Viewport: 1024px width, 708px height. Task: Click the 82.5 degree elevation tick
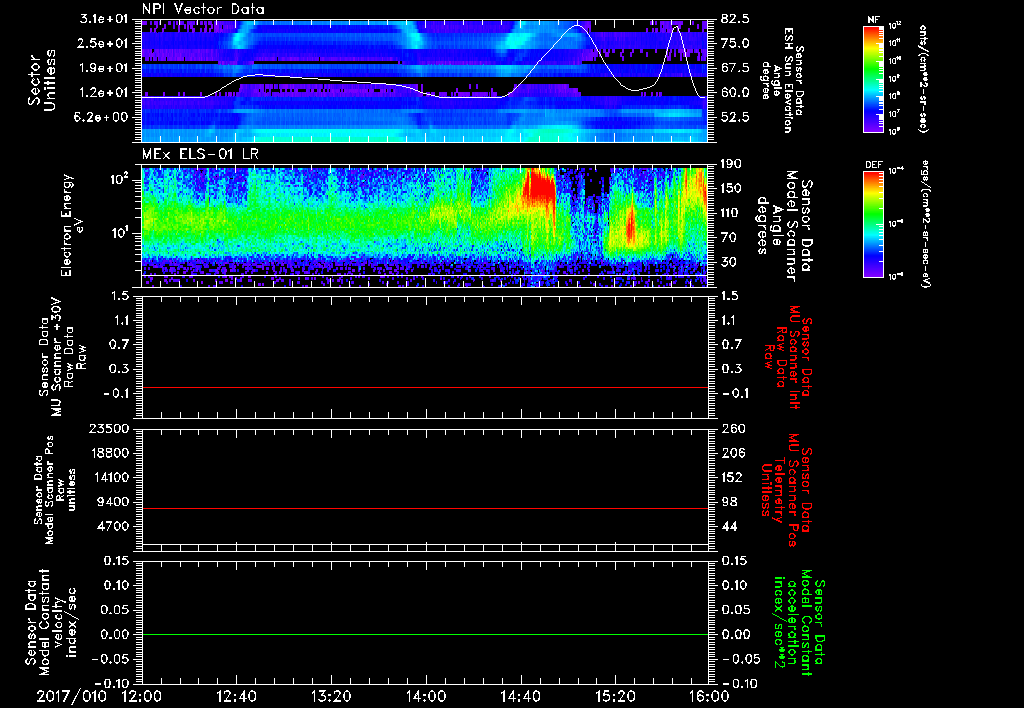click(735, 19)
